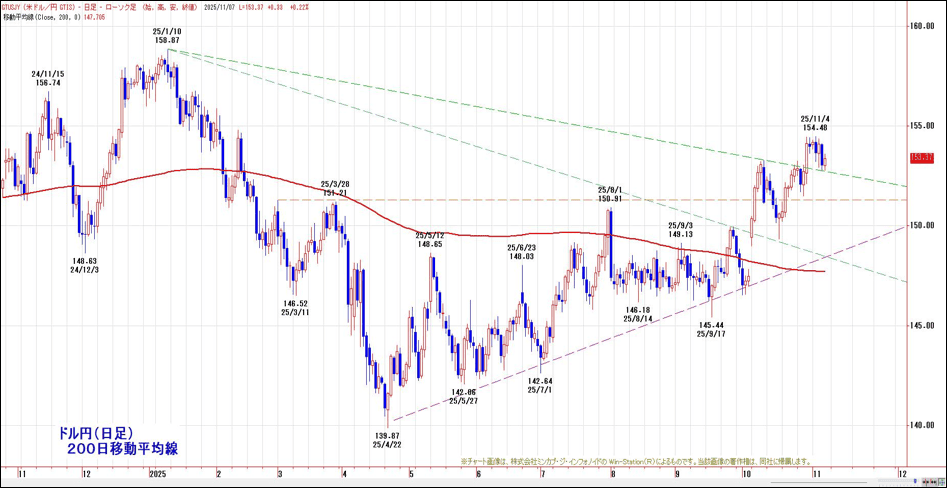Image resolution: width=947 pixels, height=488 pixels.
Task: Click the 25/8/1 150.91 peak label
Action: pos(610,194)
